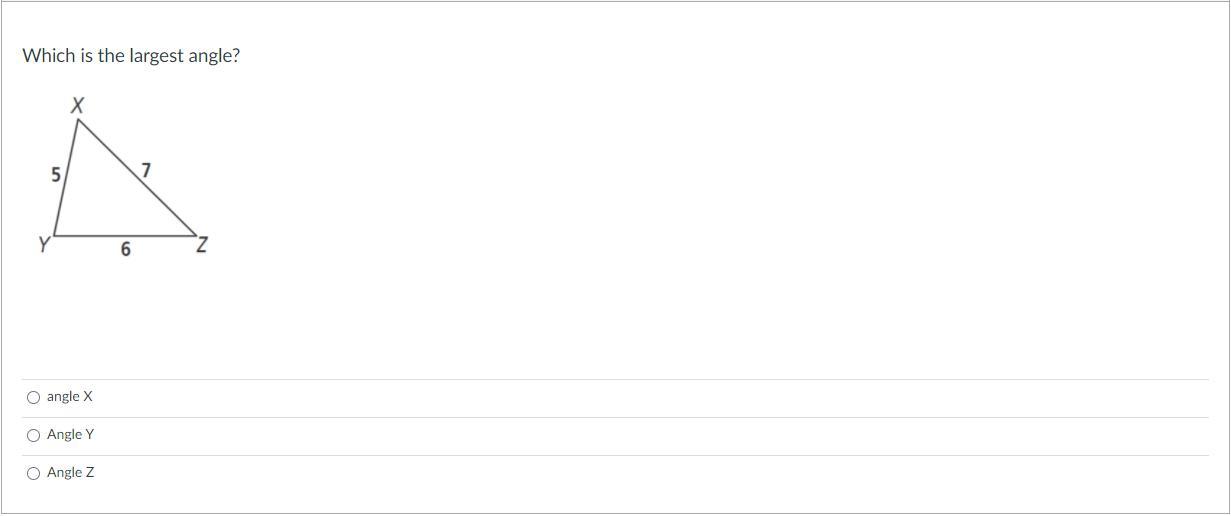
Task: Click the side length number 7
Action: tap(146, 170)
